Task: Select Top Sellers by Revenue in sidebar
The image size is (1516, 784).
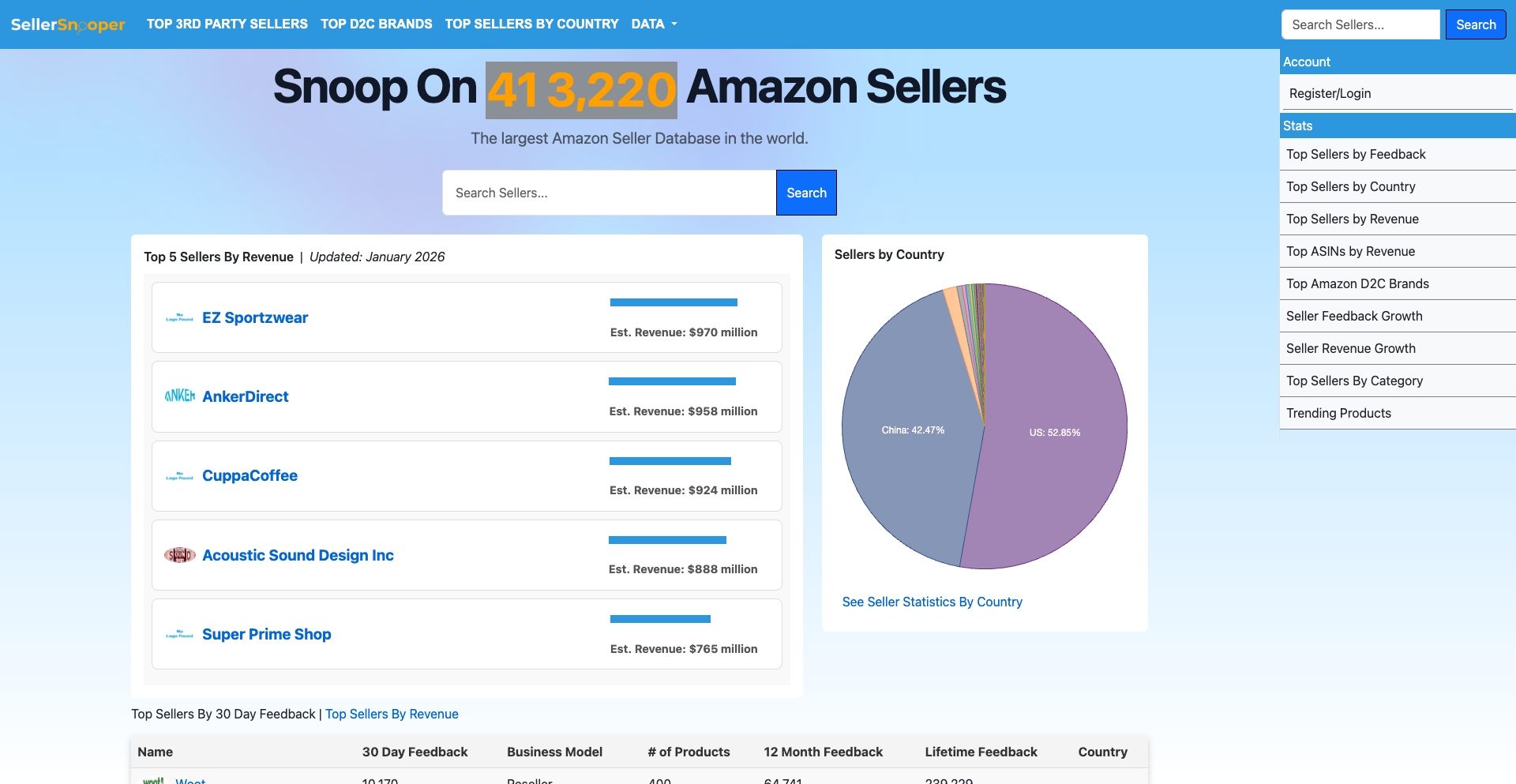Action: [x=1353, y=219]
